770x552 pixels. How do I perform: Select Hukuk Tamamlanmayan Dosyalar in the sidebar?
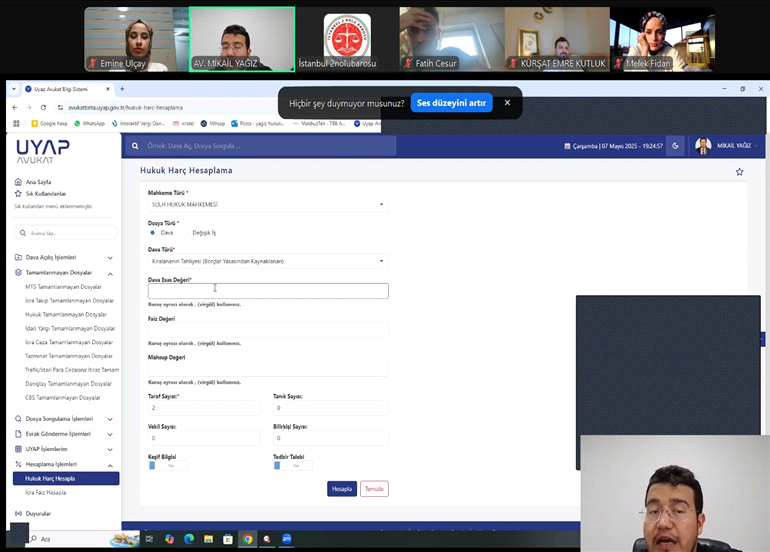pos(69,314)
